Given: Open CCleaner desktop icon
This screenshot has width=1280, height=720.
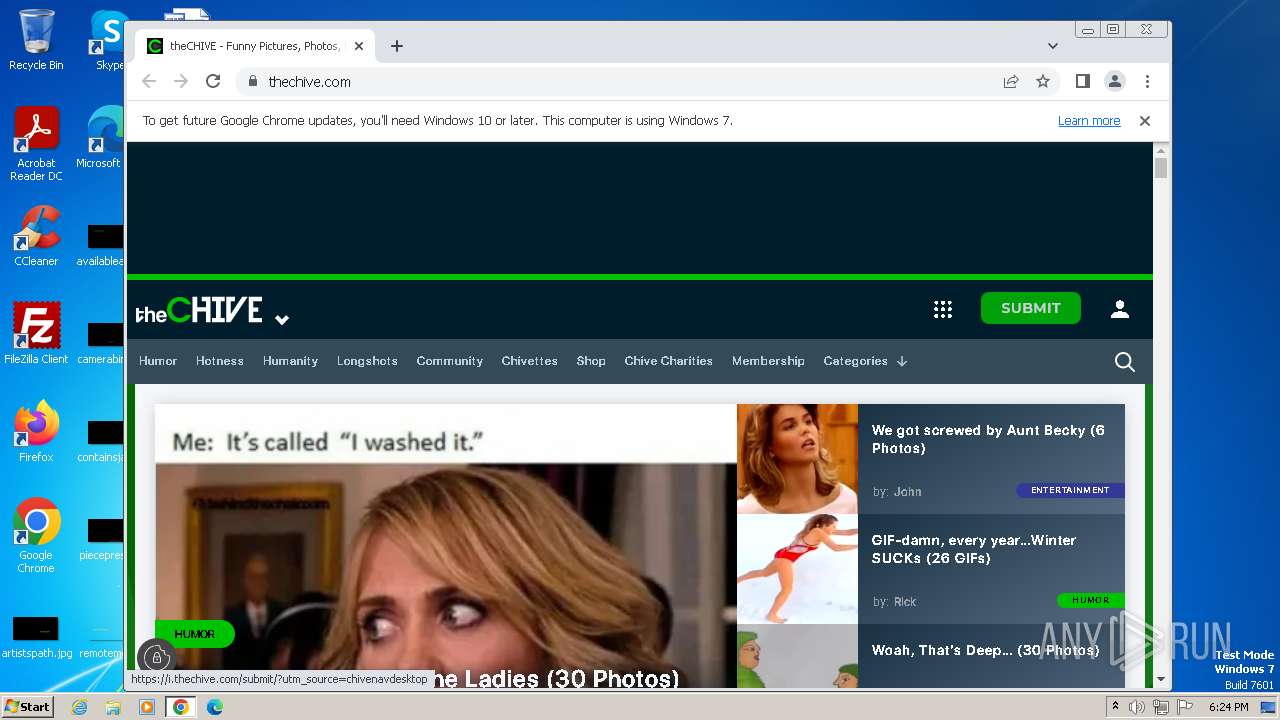Looking at the screenshot, I should tap(36, 237).
